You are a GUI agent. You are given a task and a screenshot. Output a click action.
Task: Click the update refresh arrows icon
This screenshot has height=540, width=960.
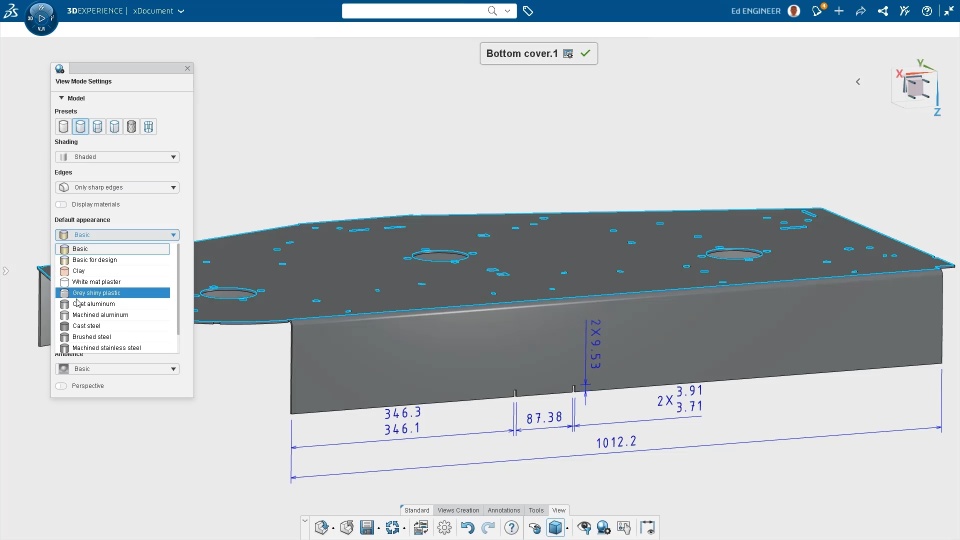pos(392,527)
